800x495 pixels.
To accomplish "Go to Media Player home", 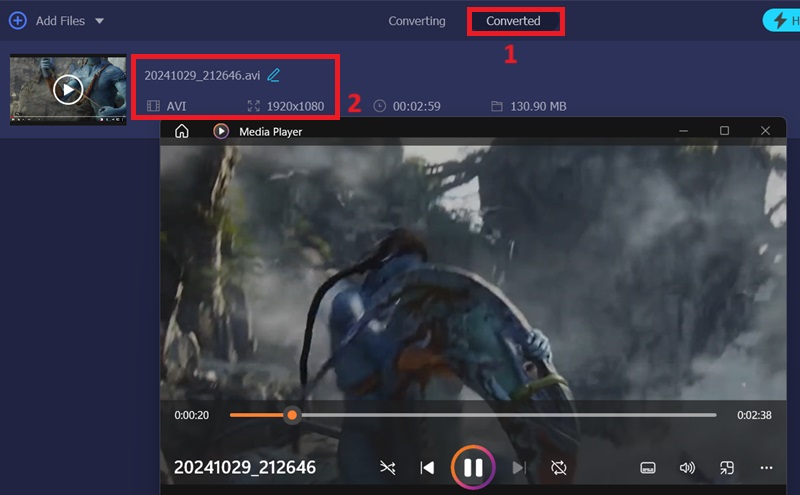I will click(182, 132).
